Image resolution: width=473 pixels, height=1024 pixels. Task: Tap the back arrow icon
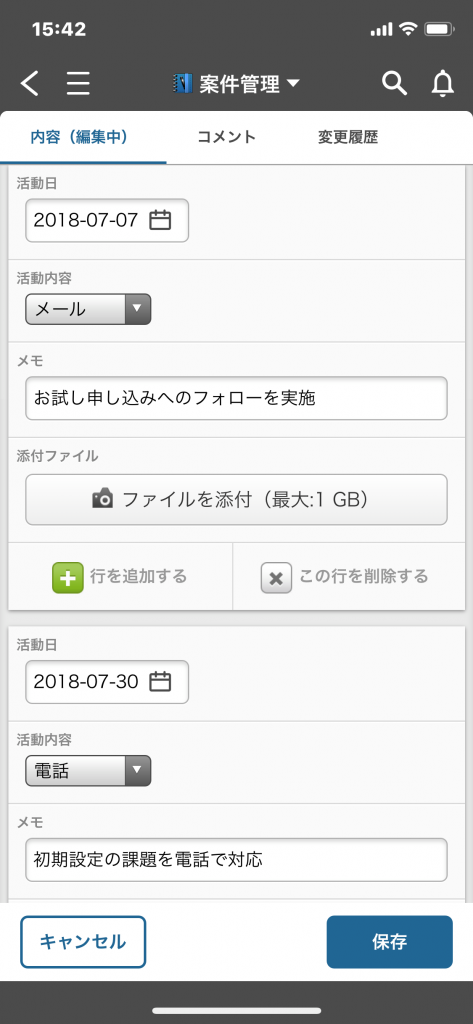click(29, 84)
